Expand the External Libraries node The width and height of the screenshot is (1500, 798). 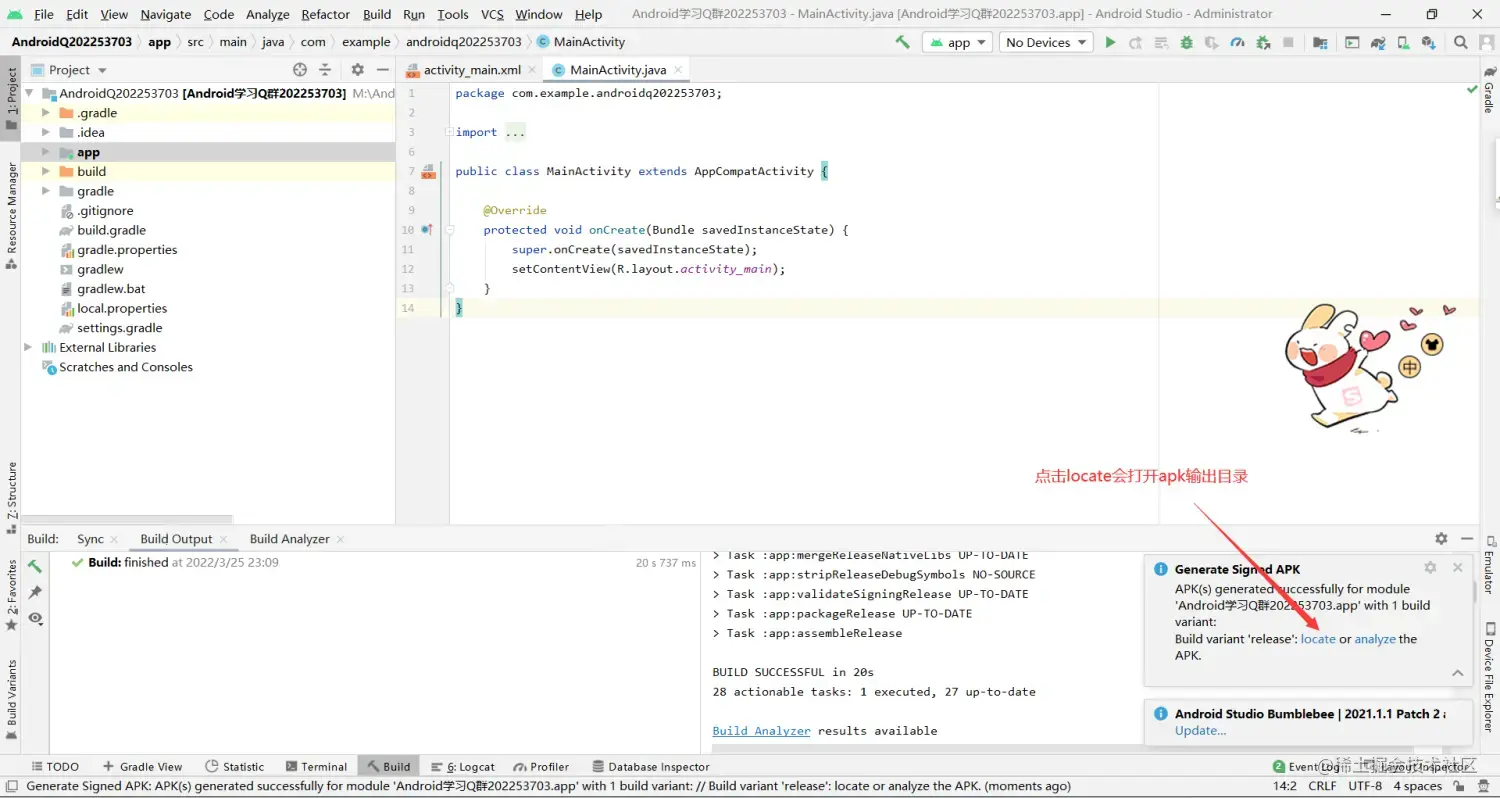click(x=28, y=347)
